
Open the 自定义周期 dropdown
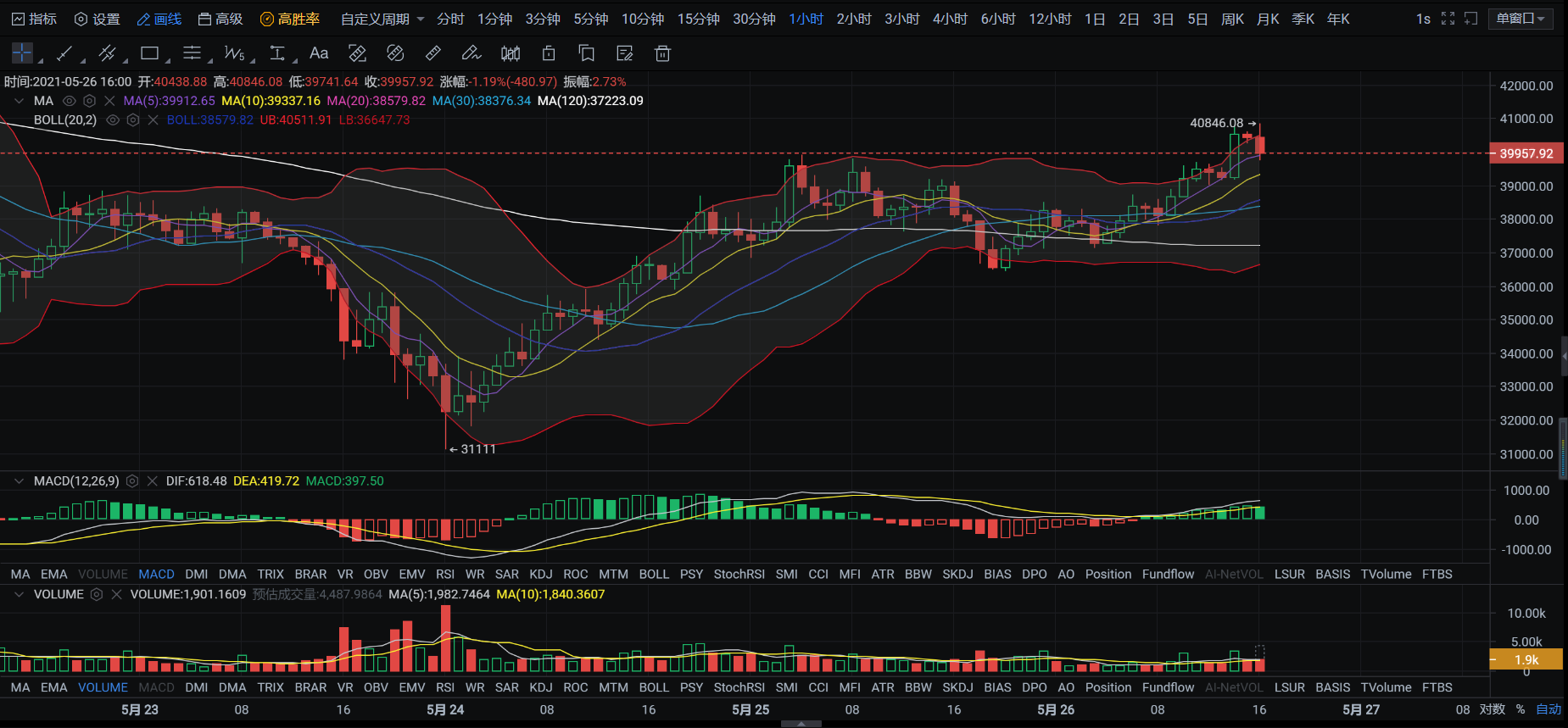coord(382,19)
